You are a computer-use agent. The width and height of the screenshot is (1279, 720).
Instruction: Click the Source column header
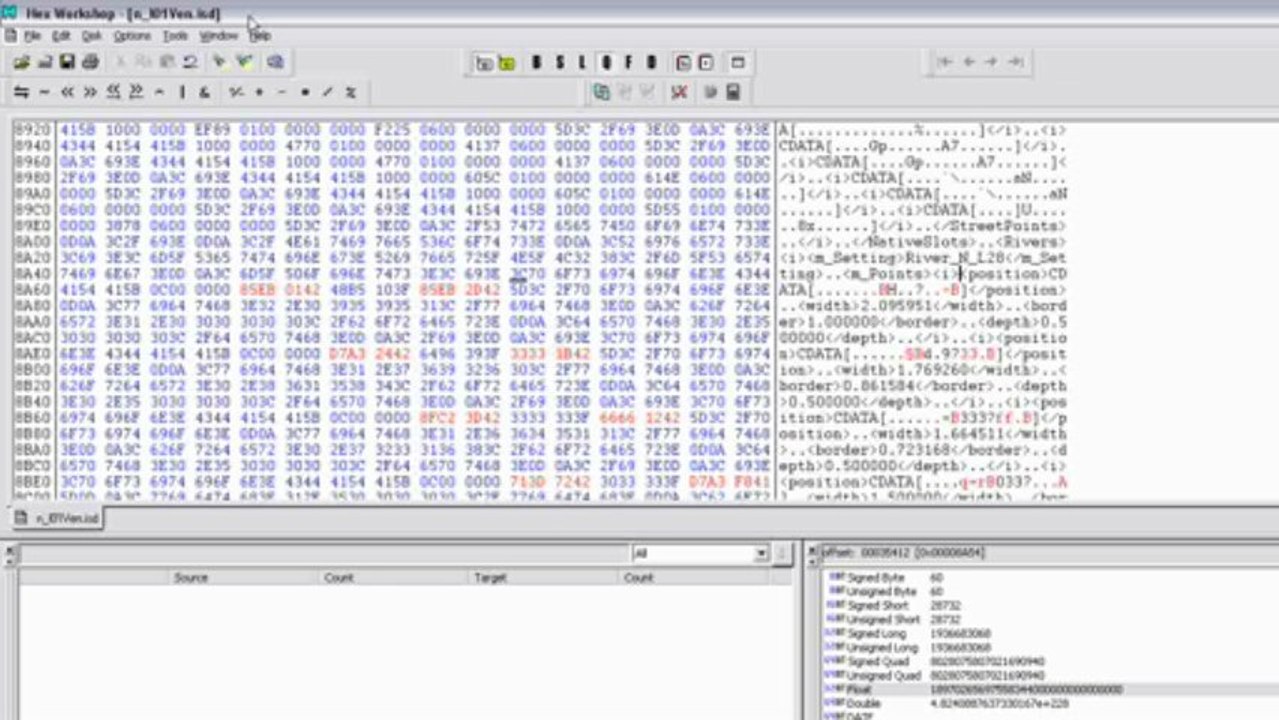[191, 577]
